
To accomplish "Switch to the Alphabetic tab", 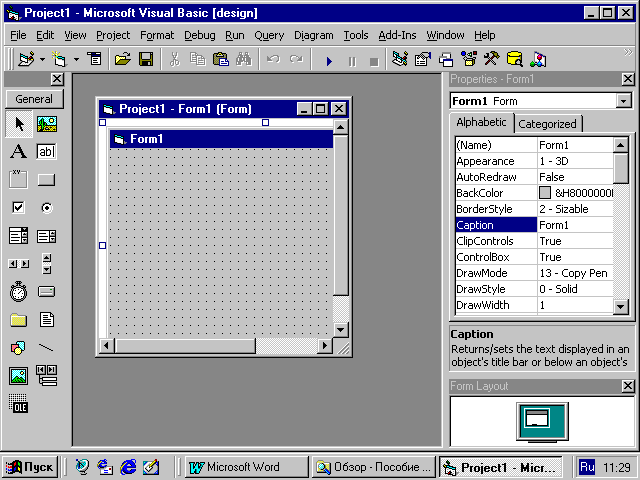I will [x=481, y=122].
